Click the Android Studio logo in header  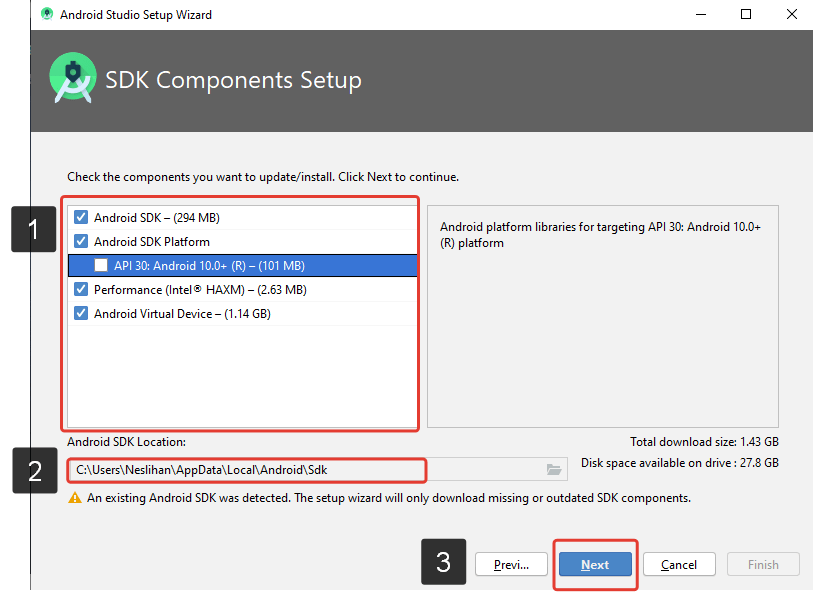73,79
